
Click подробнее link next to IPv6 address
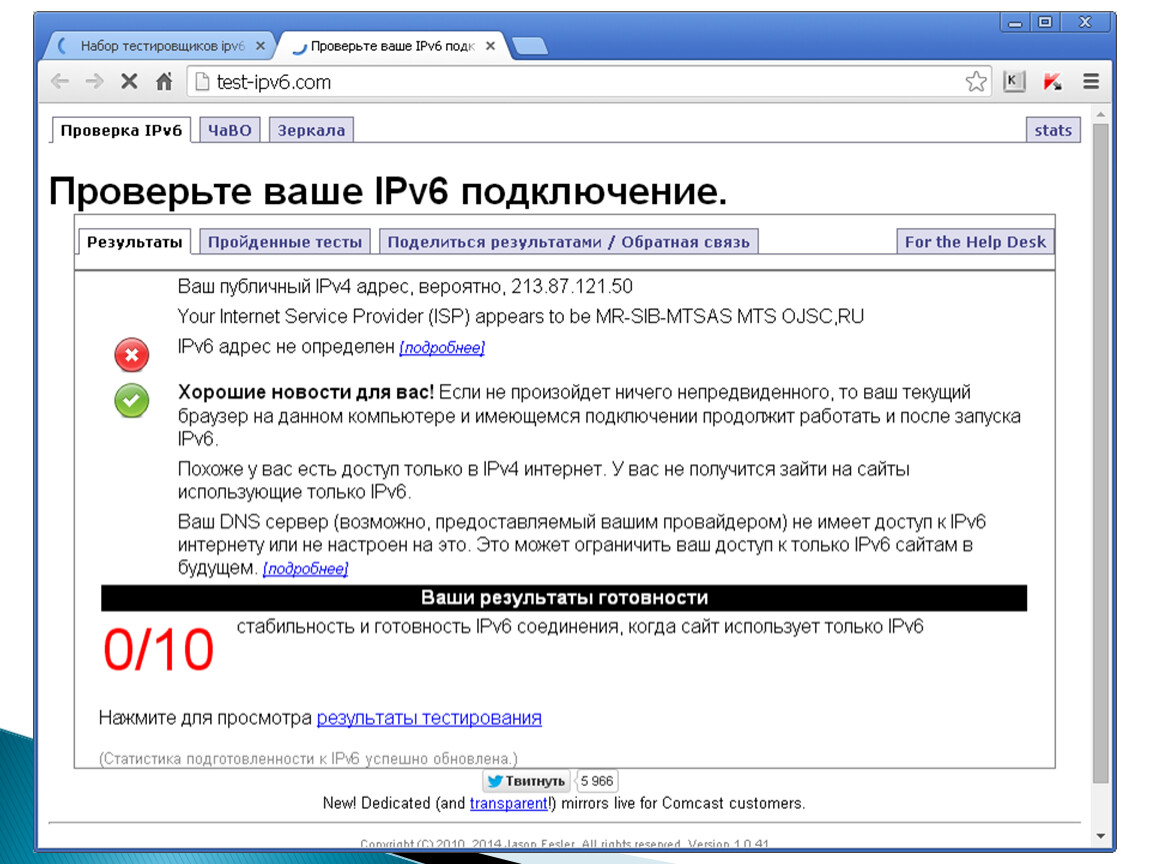[x=441, y=348]
